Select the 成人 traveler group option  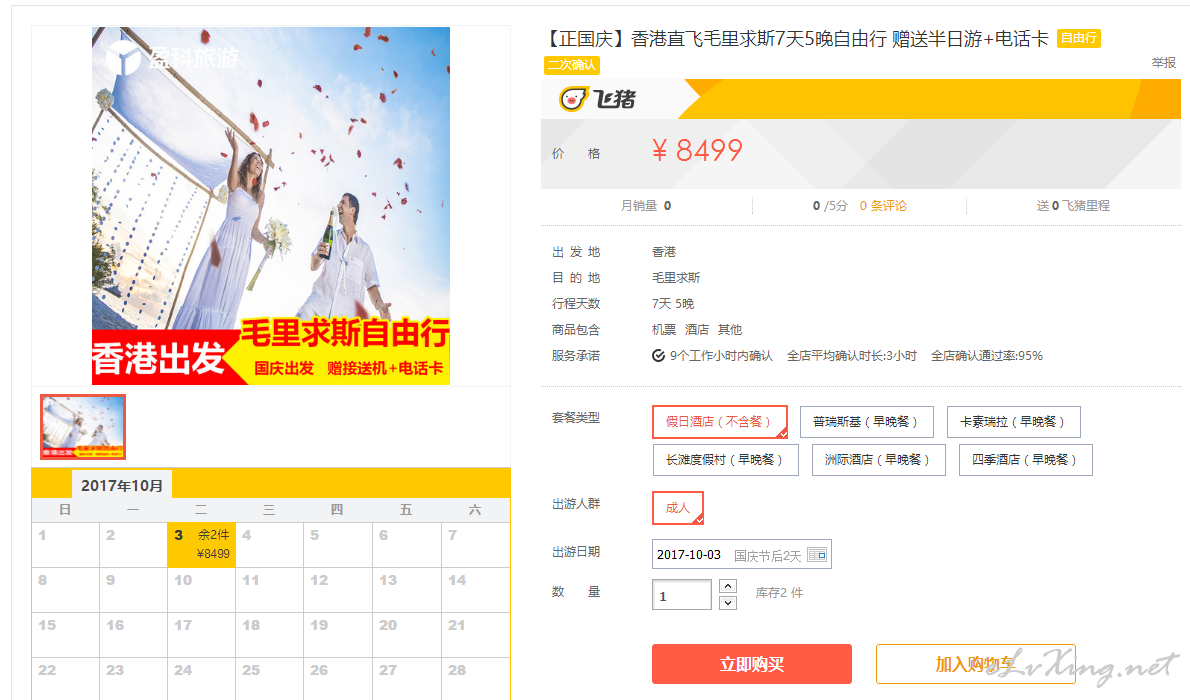678,508
